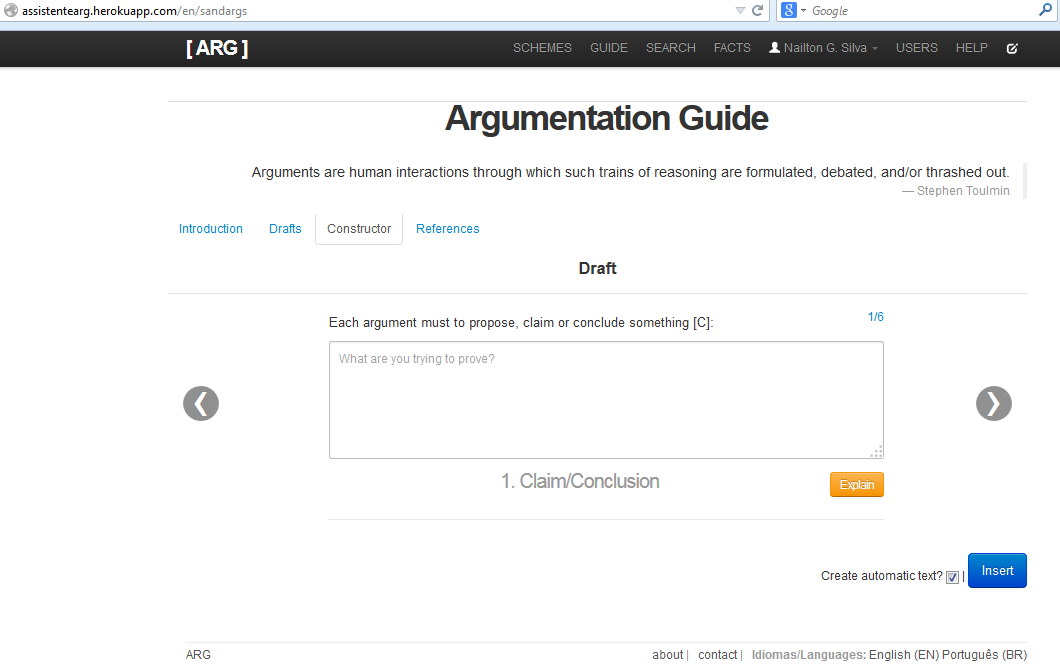Viewport: 1060px width, 670px height.
Task: Toggle the Create automatic text checkbox
Action: point(952,577)
